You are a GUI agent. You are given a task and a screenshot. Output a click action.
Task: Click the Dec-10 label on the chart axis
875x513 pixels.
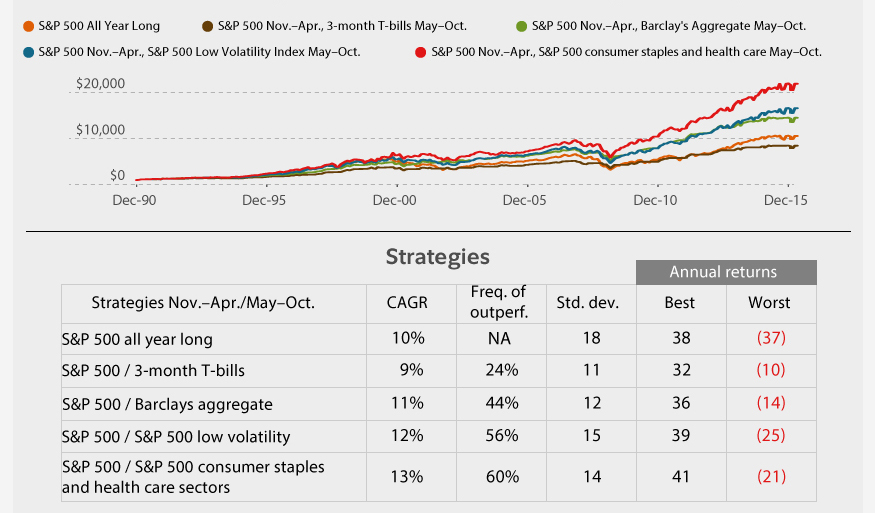656,200
